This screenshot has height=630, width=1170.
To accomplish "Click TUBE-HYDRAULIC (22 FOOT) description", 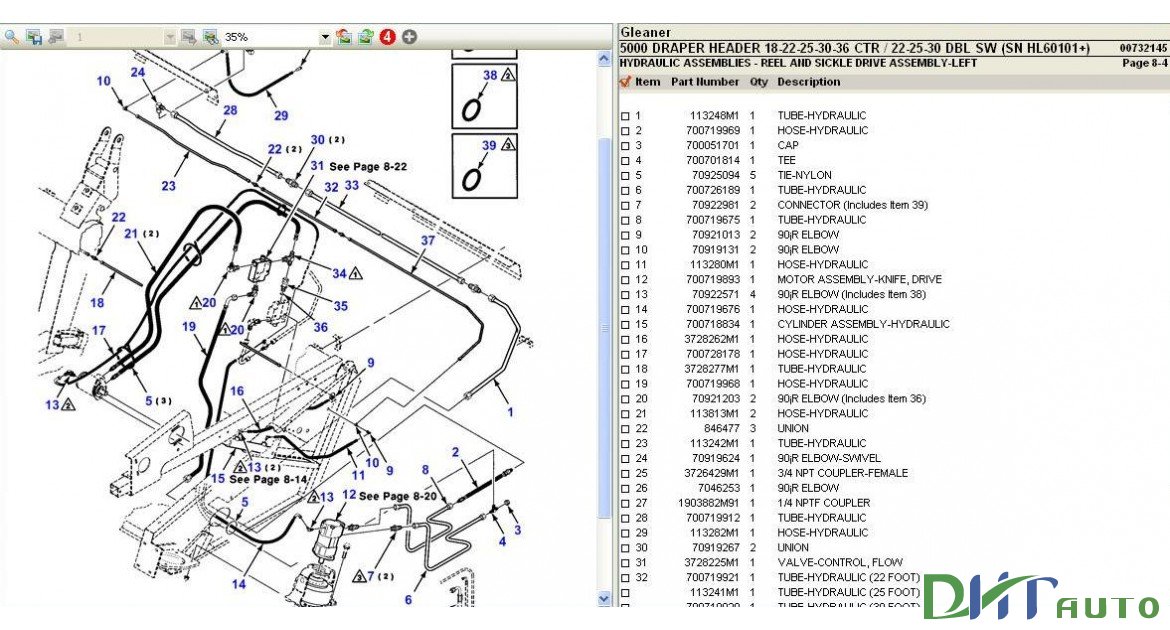I will (x=848, y=578).
